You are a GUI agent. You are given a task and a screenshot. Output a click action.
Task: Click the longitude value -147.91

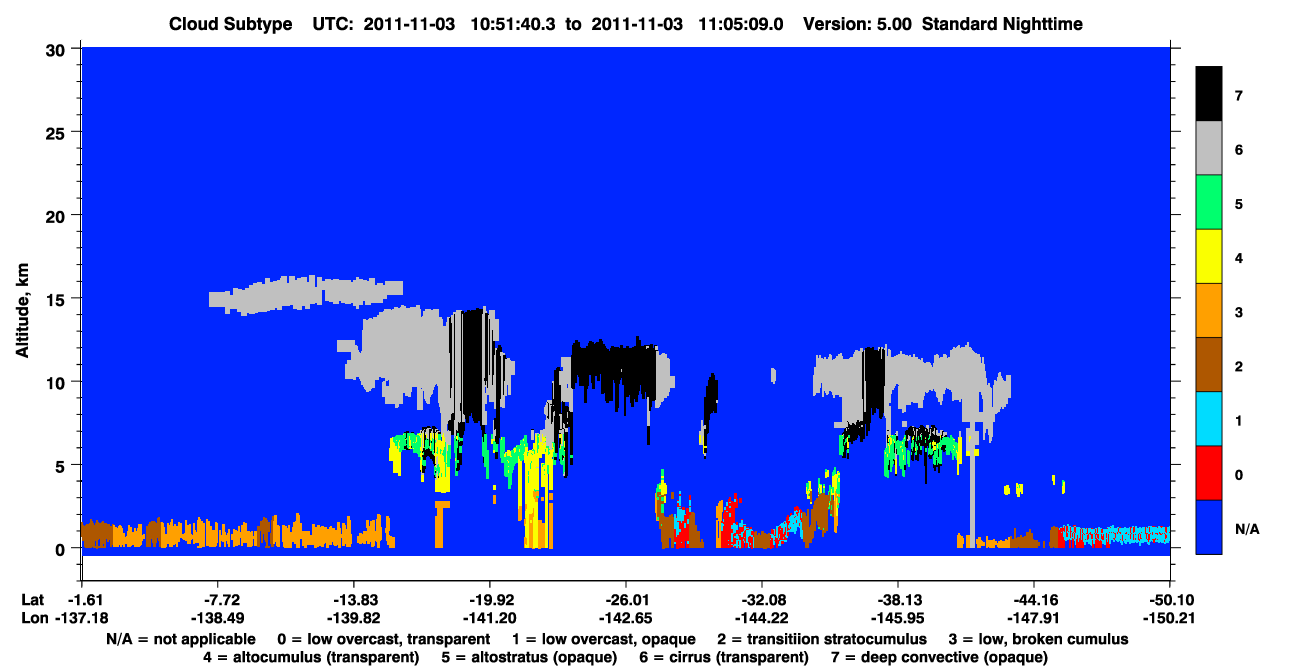pyautogui.click(x=1033, y=618)
